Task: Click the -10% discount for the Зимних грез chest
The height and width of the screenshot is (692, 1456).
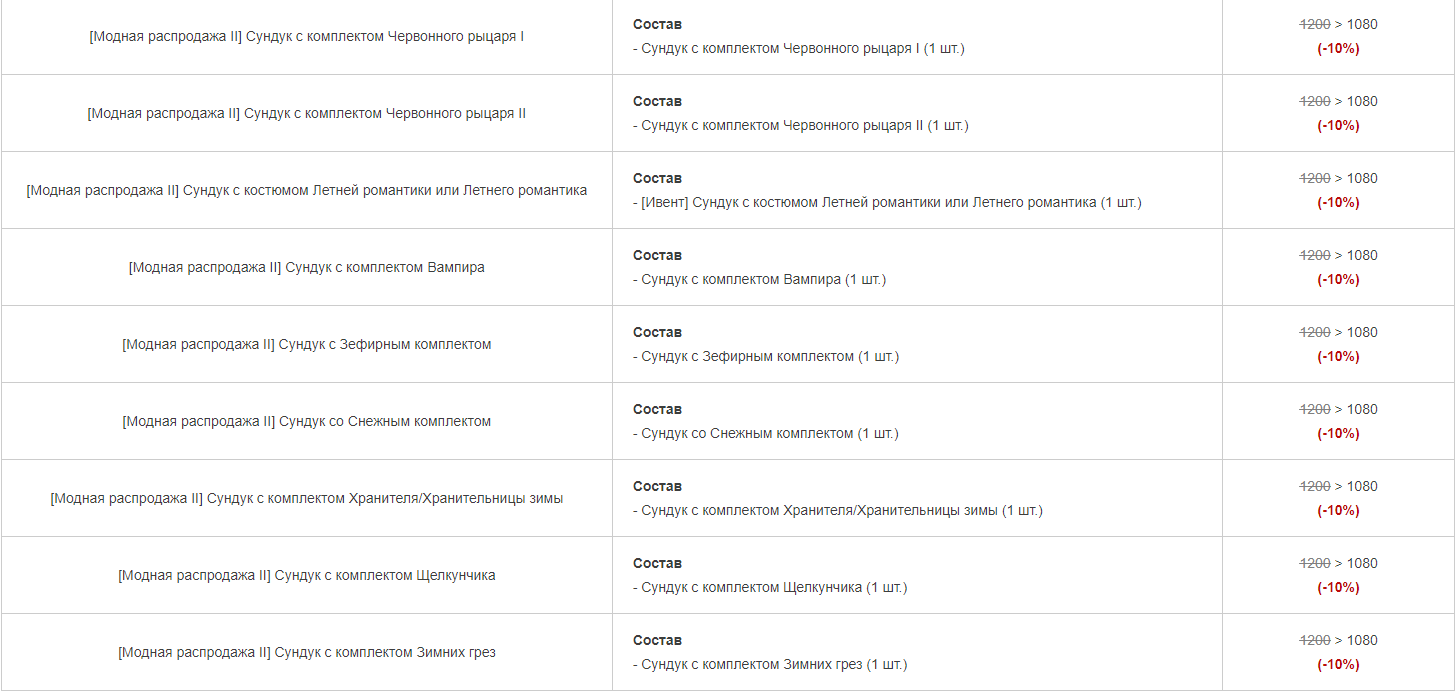Action: (1338, 664)
